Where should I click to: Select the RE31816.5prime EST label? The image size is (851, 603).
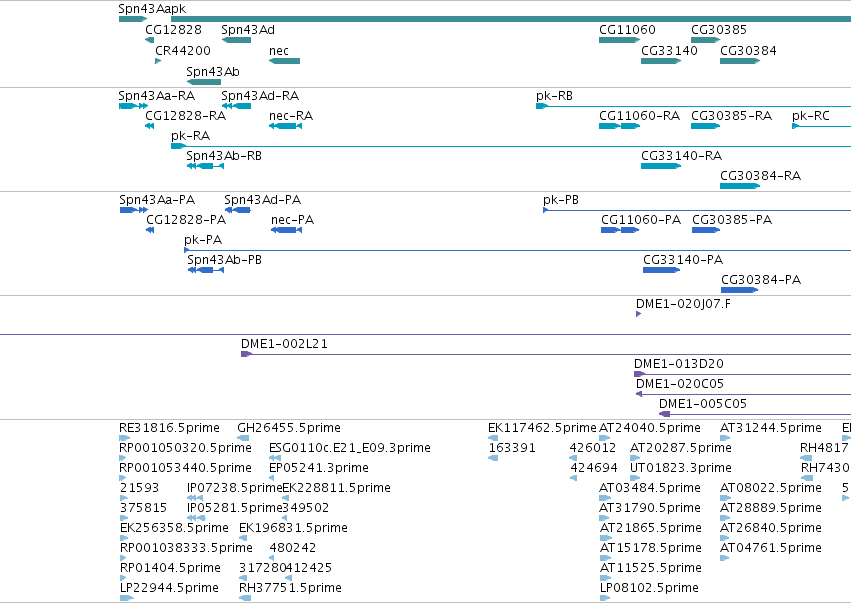[x=169, y=428]
